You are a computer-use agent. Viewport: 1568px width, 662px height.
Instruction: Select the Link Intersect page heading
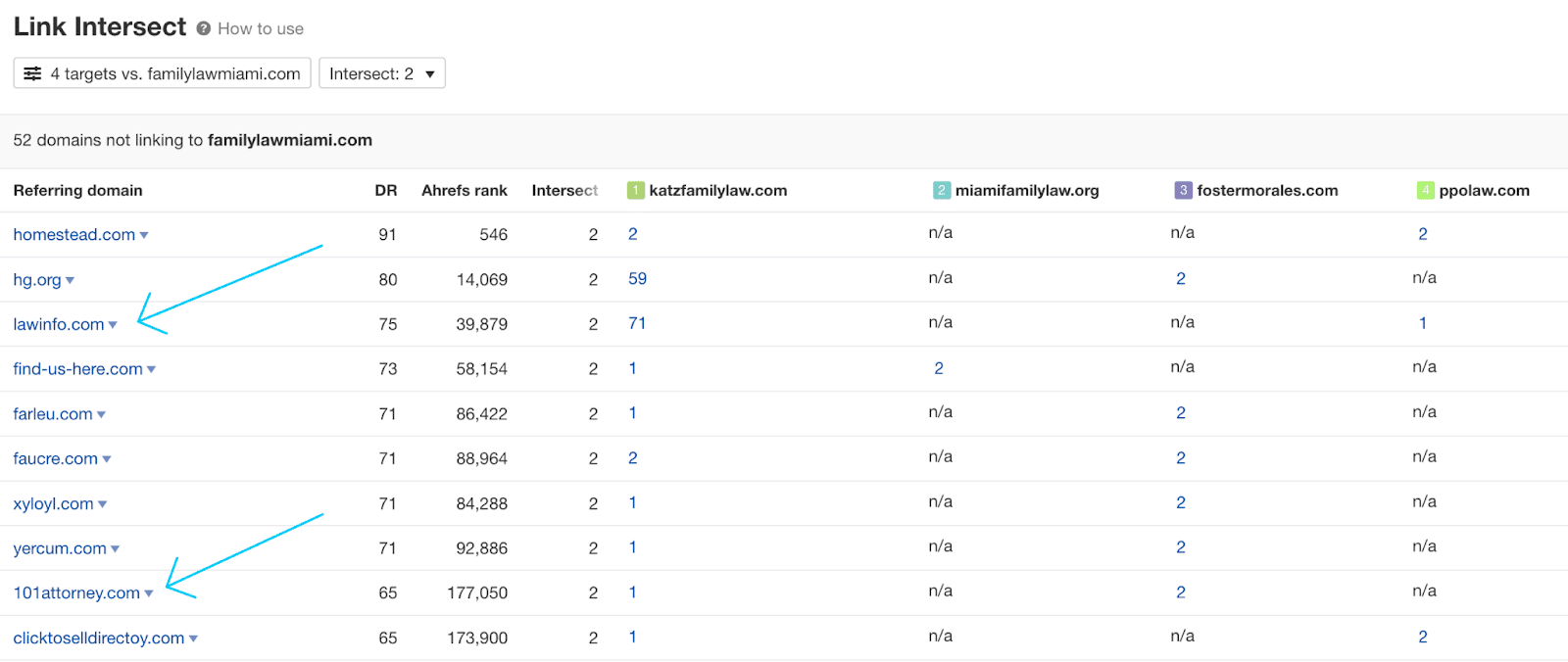(100, 27)
